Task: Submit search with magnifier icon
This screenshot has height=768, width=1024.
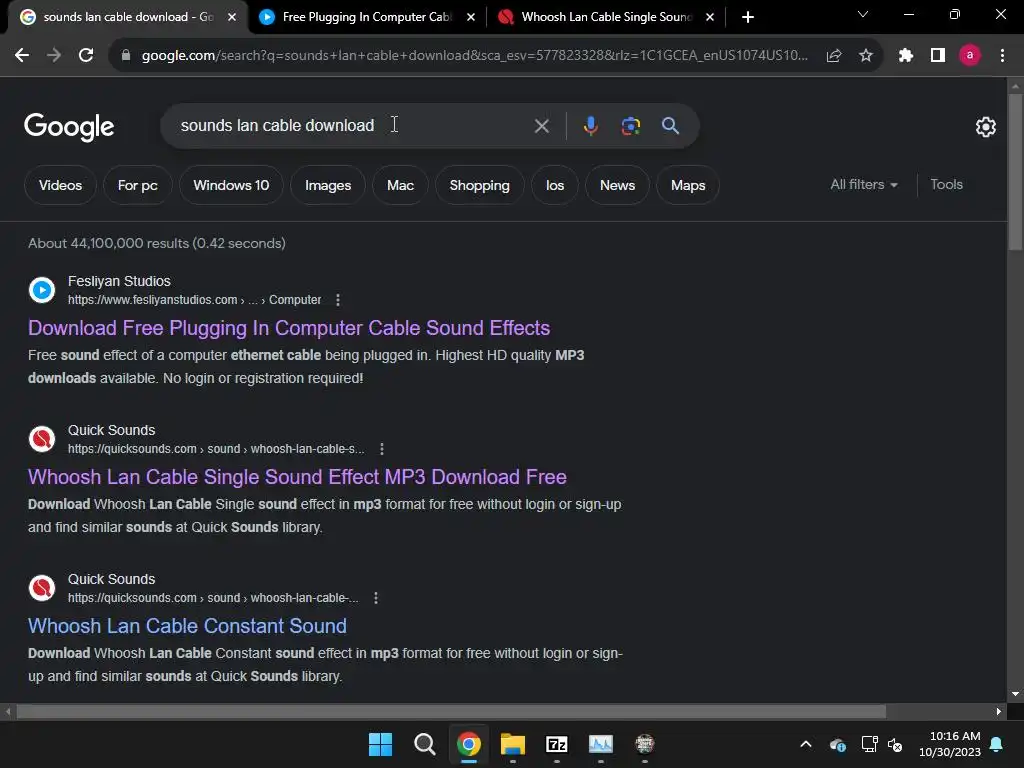Action: click(671, 126)
